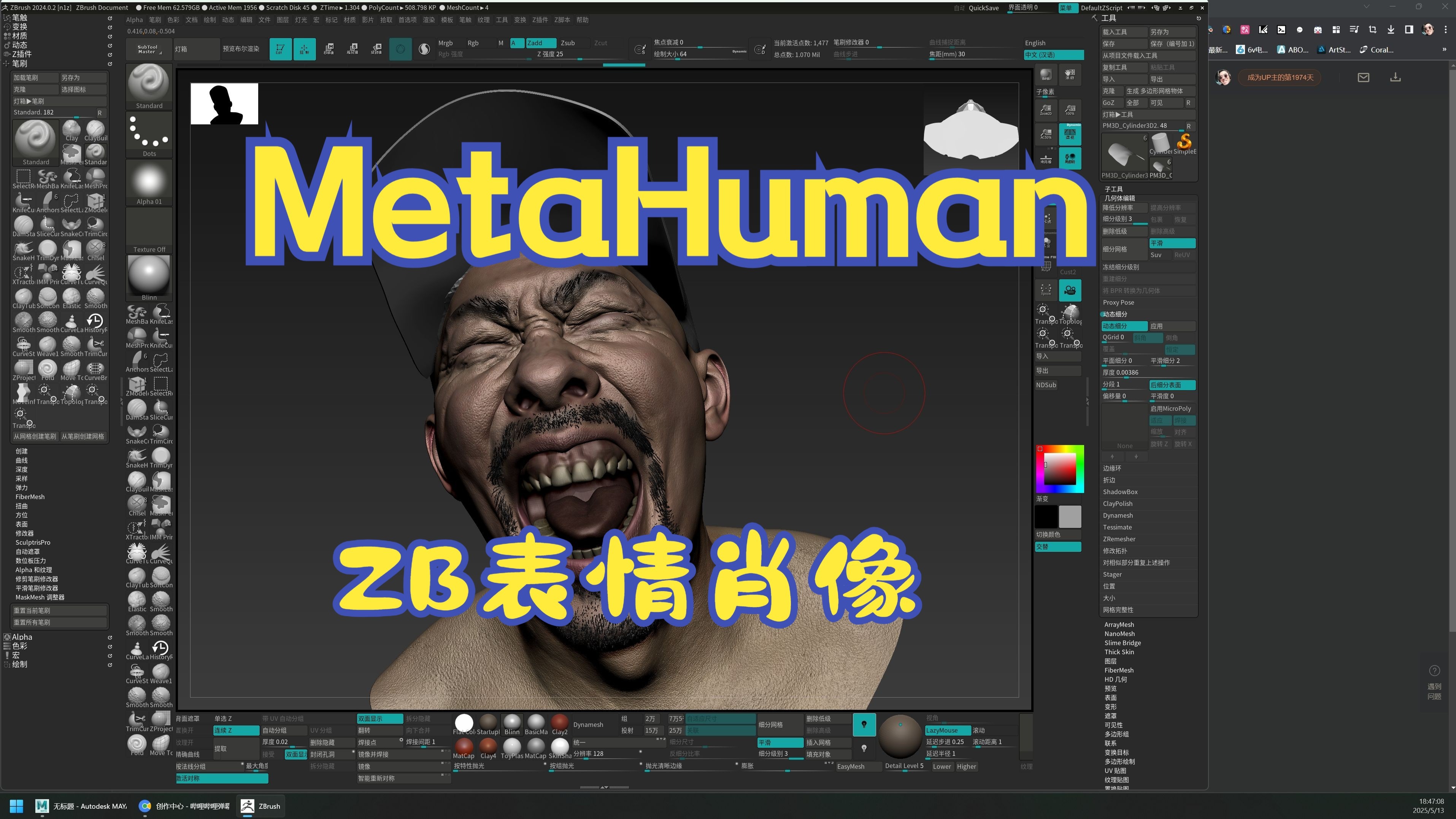Click the GoZ button
The image size is (1456, 819).
(x=1112, y=103)
